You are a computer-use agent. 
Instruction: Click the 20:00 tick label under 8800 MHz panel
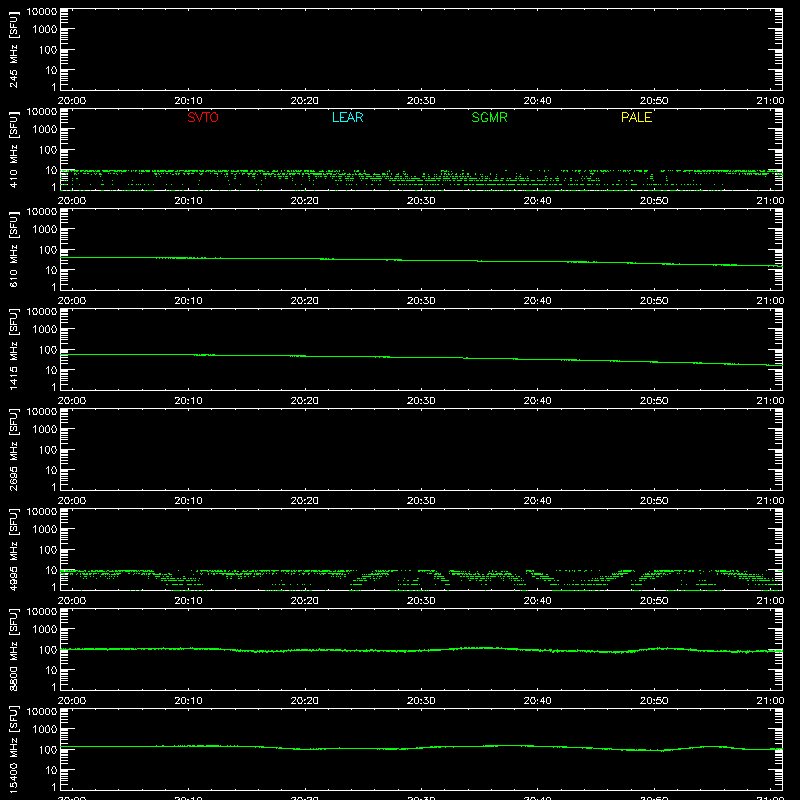72,701
